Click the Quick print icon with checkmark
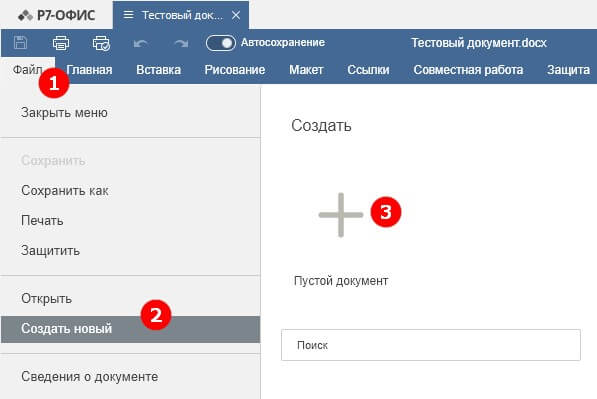This screenshot has height=399, width=597. click(101, 43)
